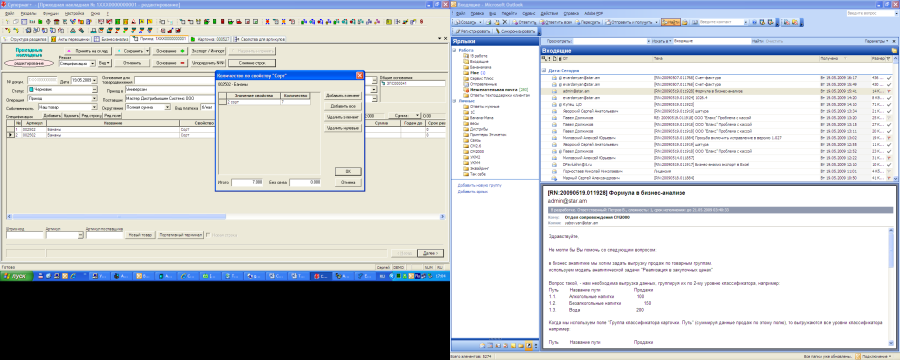The height and width of the screenshot is (360, 900).
Task: Click 'Ответить' in Outlook toolbar
Action: pos(524,22)
